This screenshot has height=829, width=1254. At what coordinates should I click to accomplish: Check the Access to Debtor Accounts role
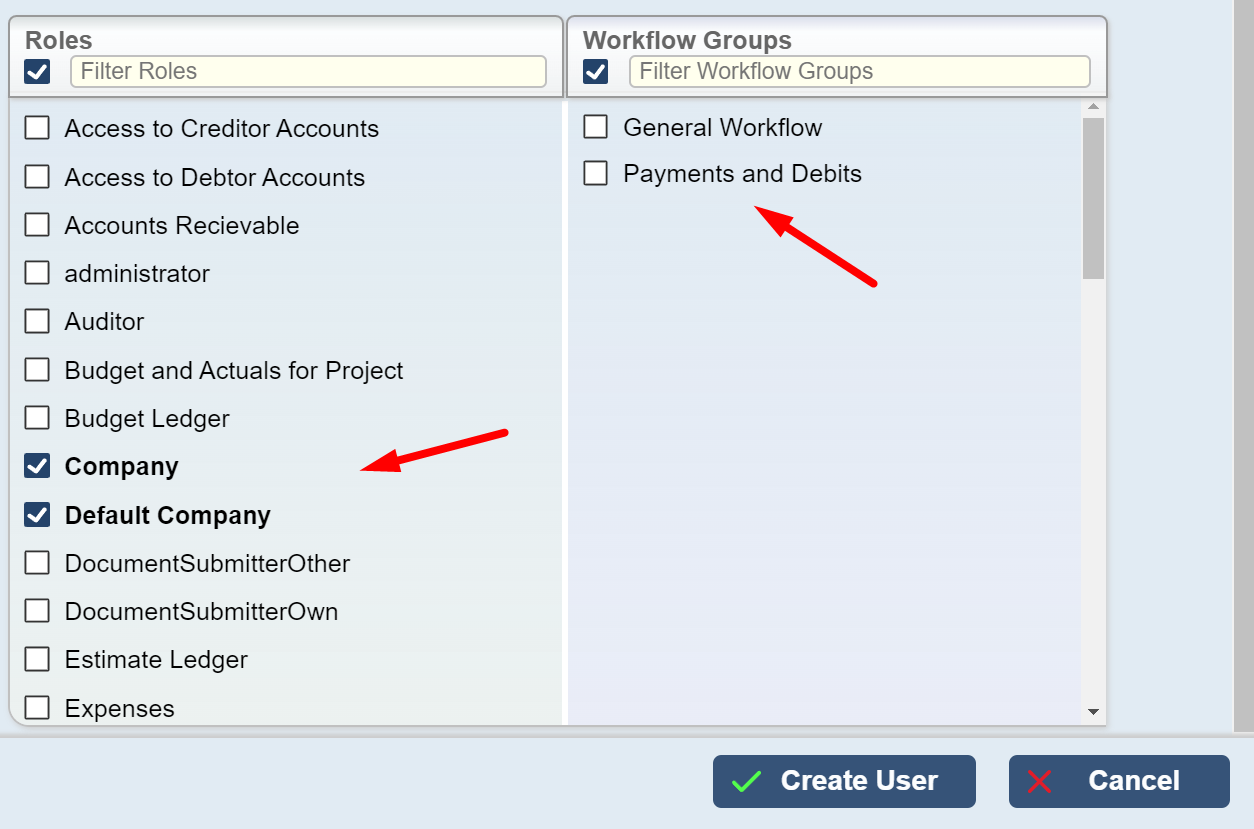point(37,177)
